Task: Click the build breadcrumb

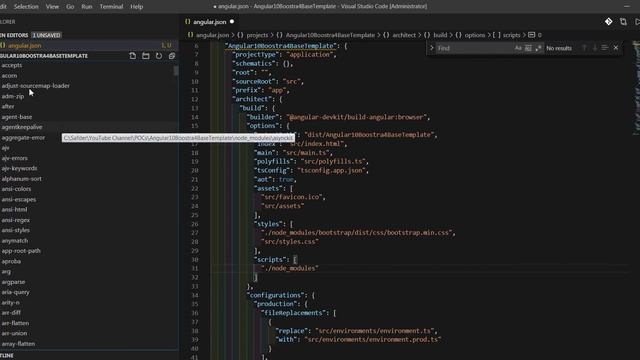Action: (x=440, y=35)
